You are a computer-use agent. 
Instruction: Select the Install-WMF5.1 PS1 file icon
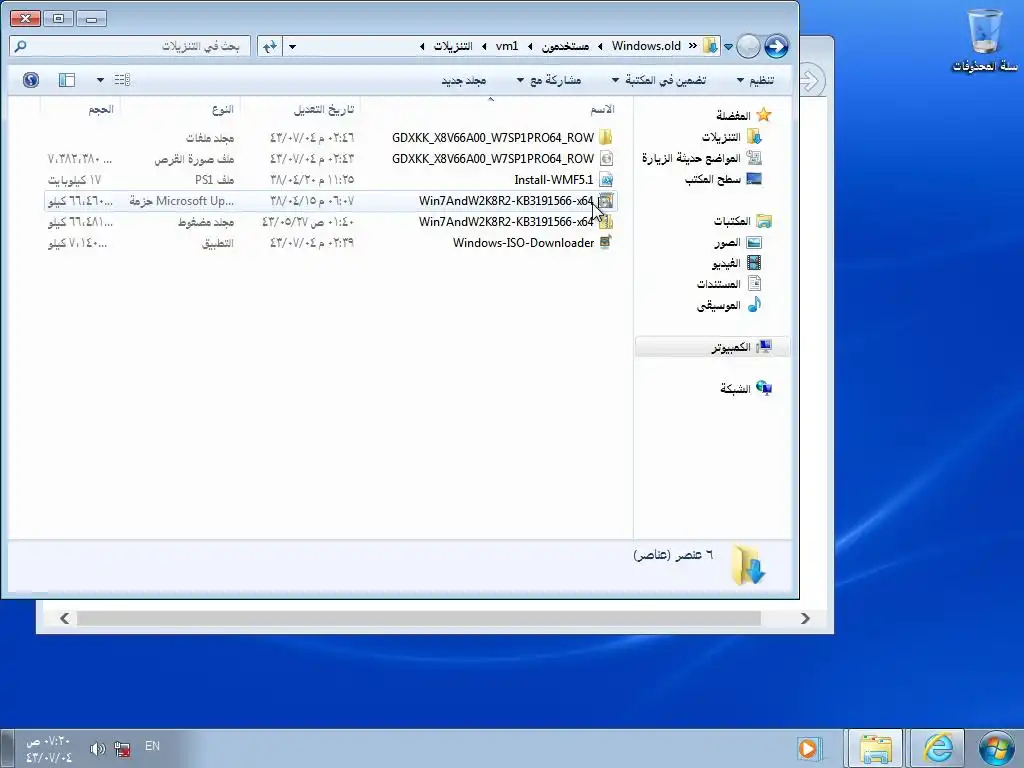click(x=606, y=180)
